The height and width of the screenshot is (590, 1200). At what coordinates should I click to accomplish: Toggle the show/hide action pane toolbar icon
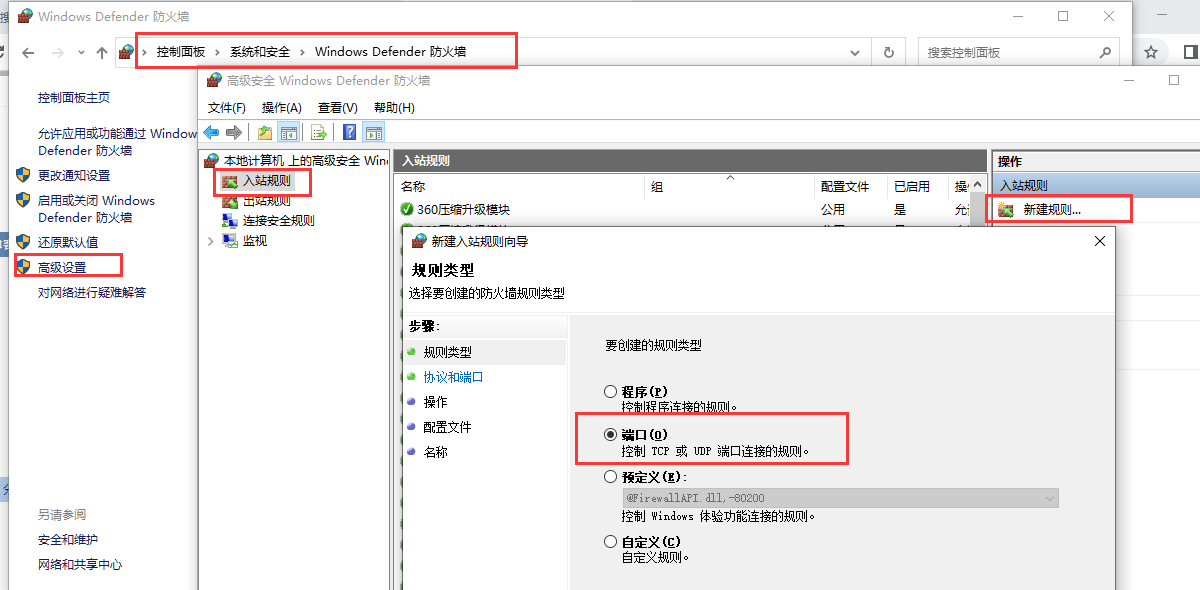pos(374,132)
